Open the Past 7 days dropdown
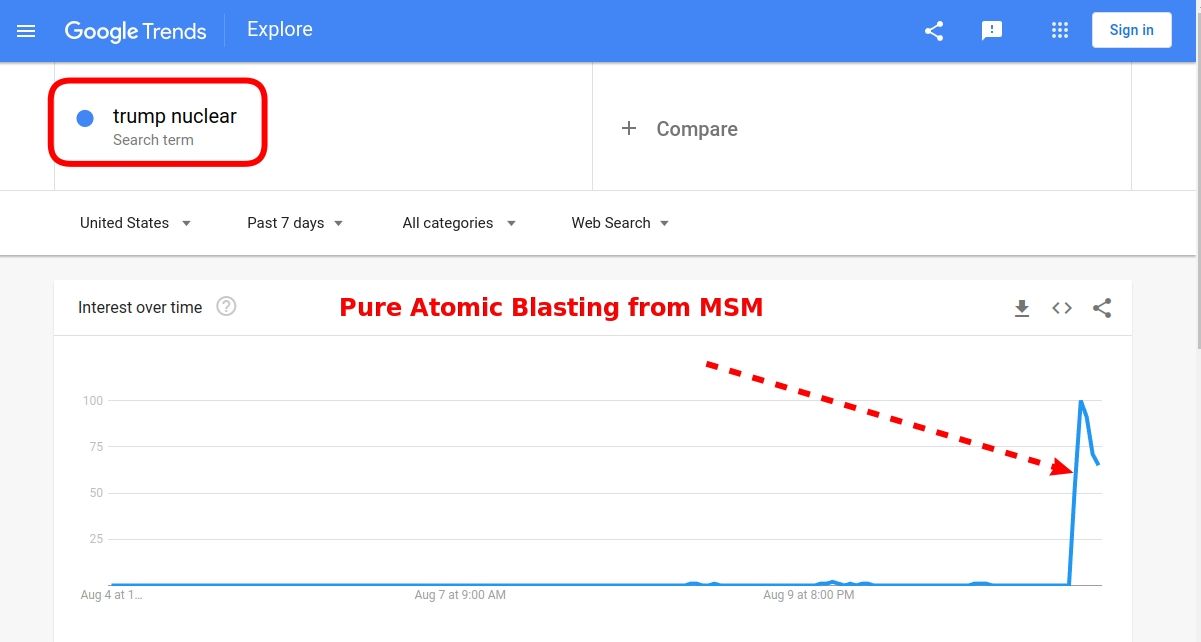 click(295, 223)
